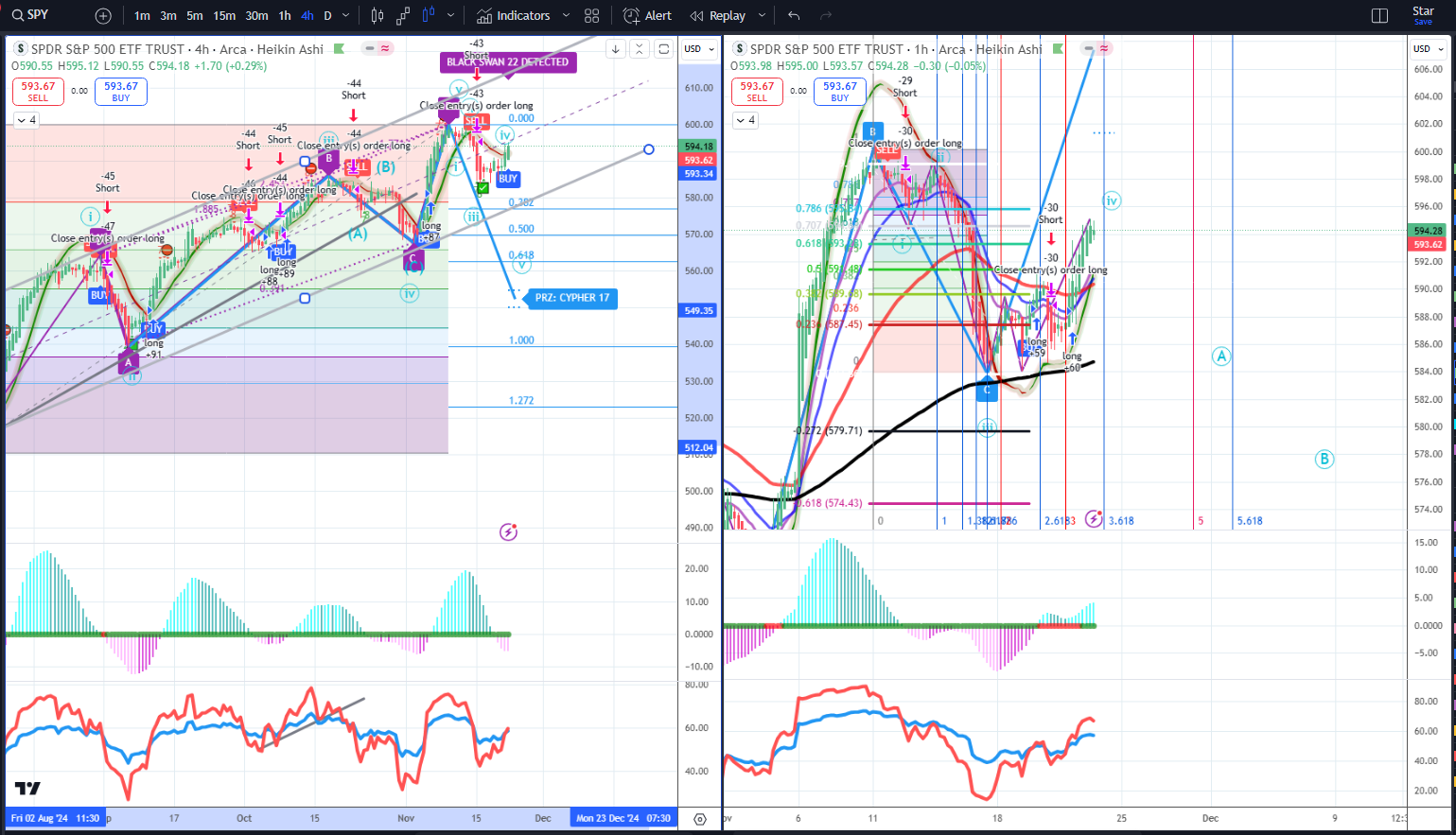Toggle the grey dash legend pill on left chart
The image size is (1456, 835).
tap(371, 48)
